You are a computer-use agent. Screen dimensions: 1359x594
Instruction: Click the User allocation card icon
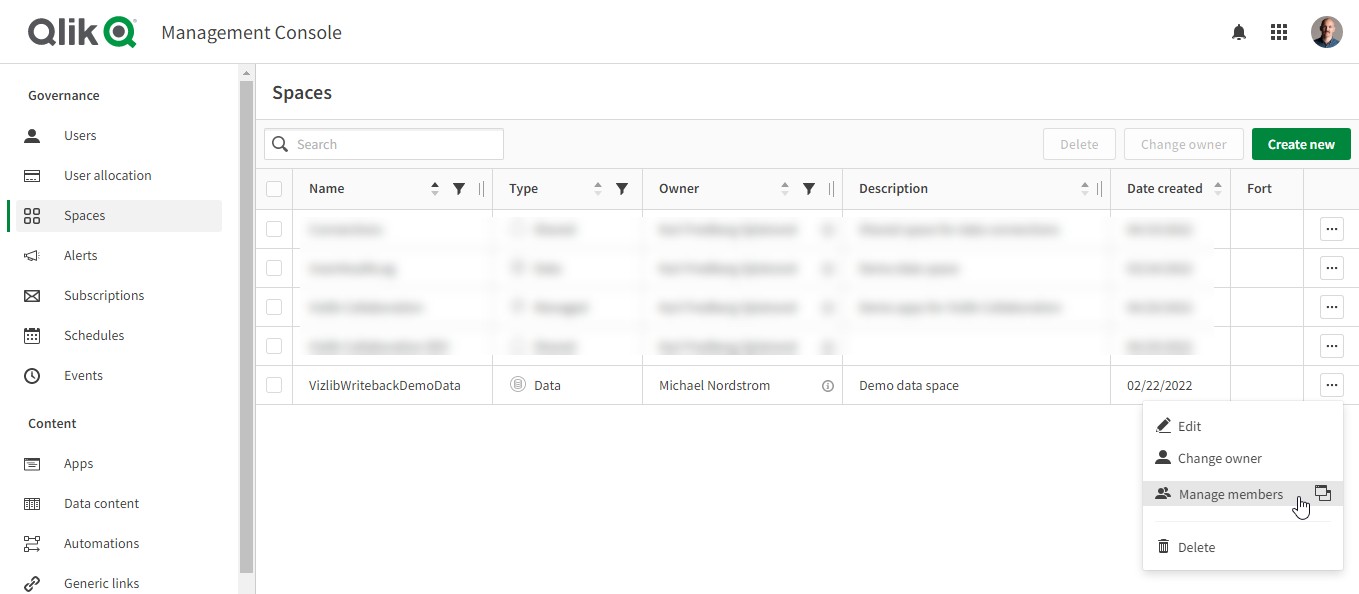pos(32,175)
